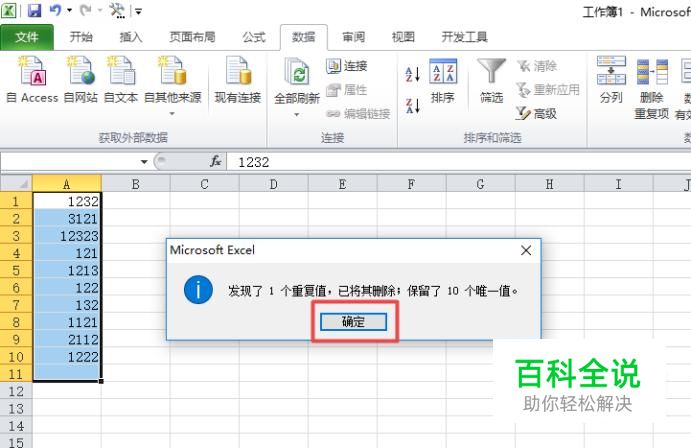This screenshot has width=691, height=448.
Task: Open the Undo history dropdown arrow
Action: [70, 10]
